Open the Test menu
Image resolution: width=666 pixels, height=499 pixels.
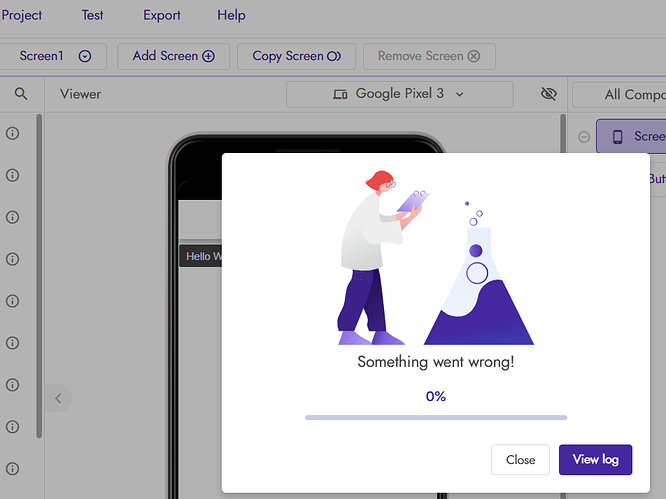[x=92, y=15]
